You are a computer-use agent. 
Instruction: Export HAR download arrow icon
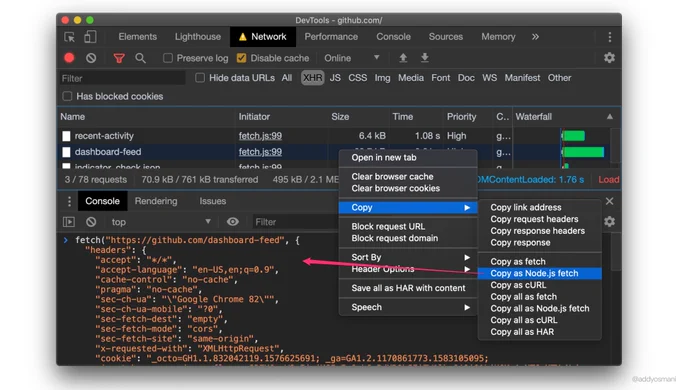425,58
